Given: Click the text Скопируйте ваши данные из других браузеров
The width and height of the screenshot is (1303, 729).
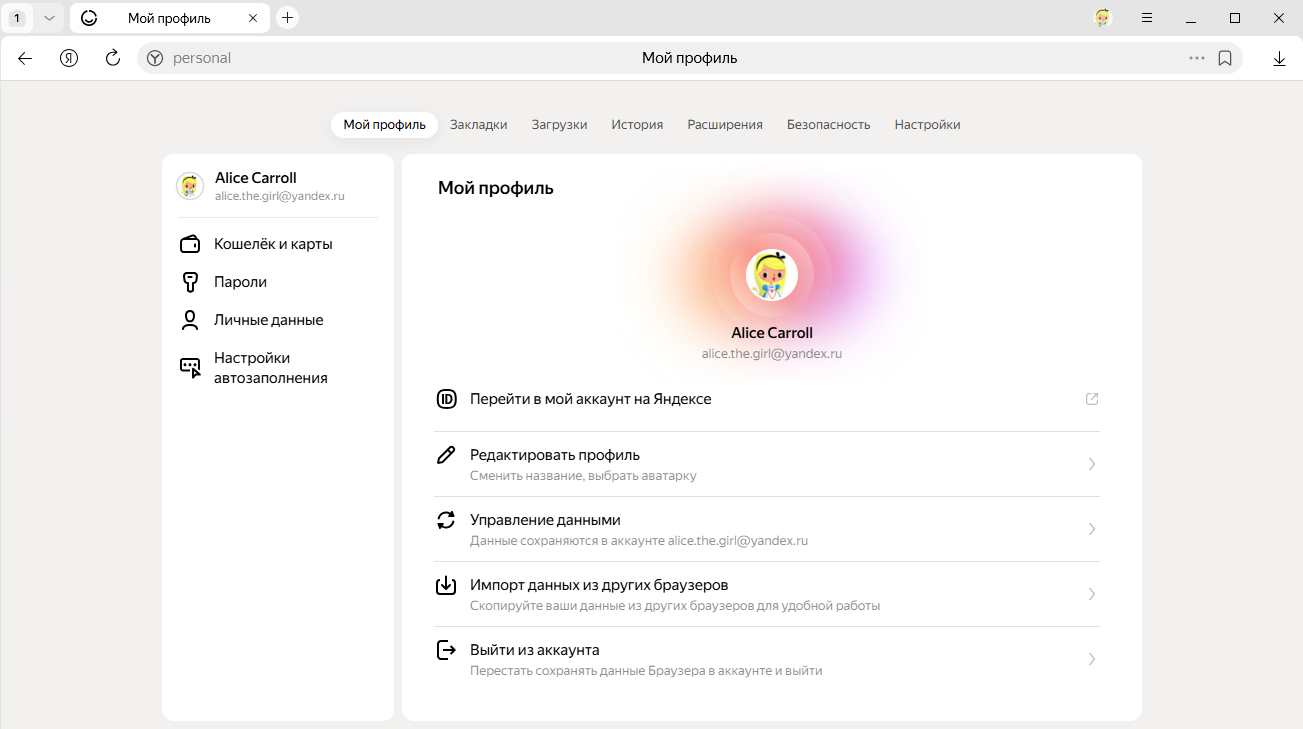Looking at the screenshot, I should tap(675, 606).
